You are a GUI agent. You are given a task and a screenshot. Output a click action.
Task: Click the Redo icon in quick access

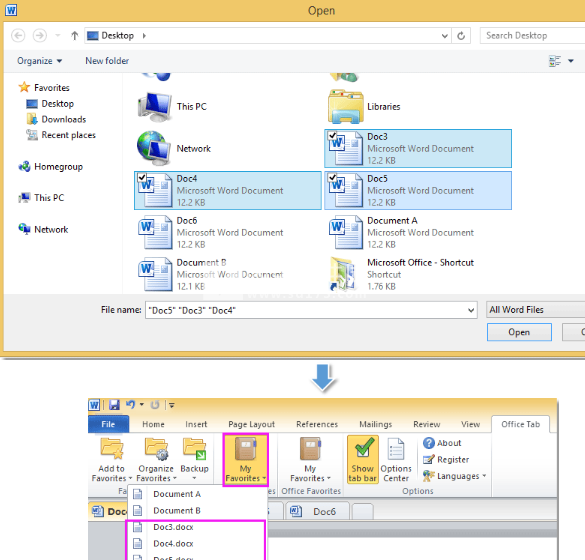click(155, 404)
